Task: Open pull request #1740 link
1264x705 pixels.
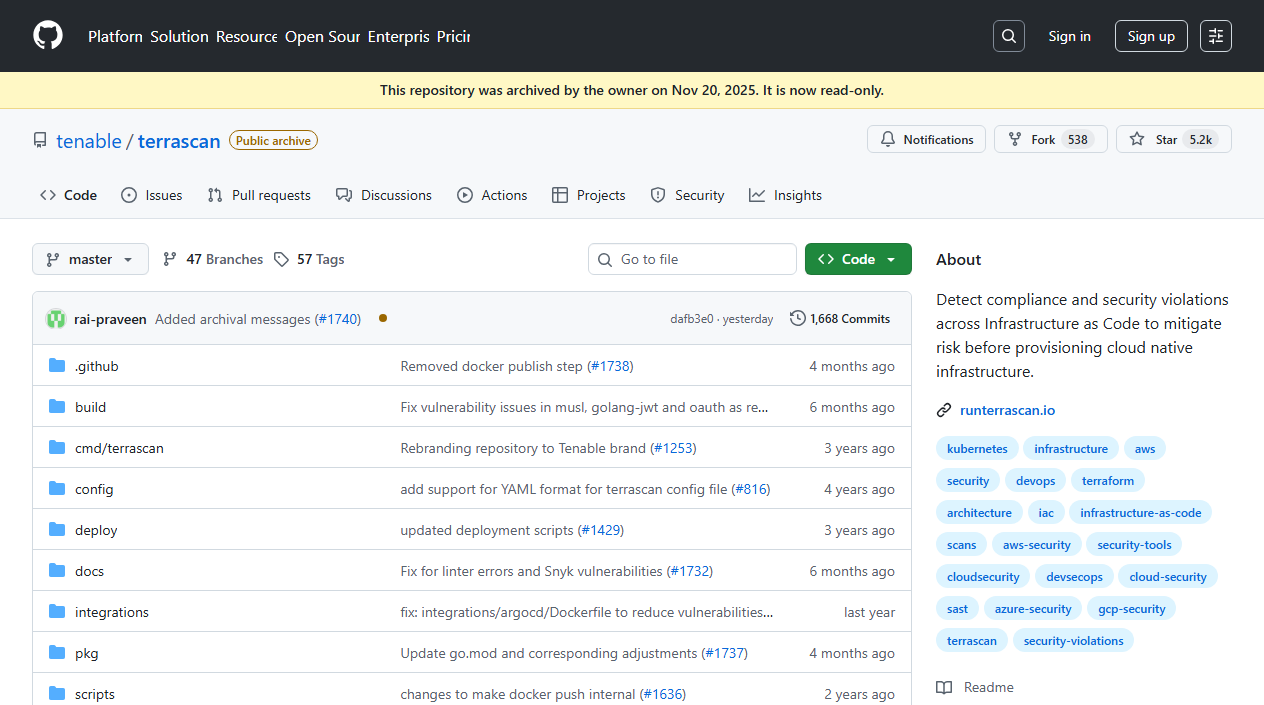Action: point(338,319)
